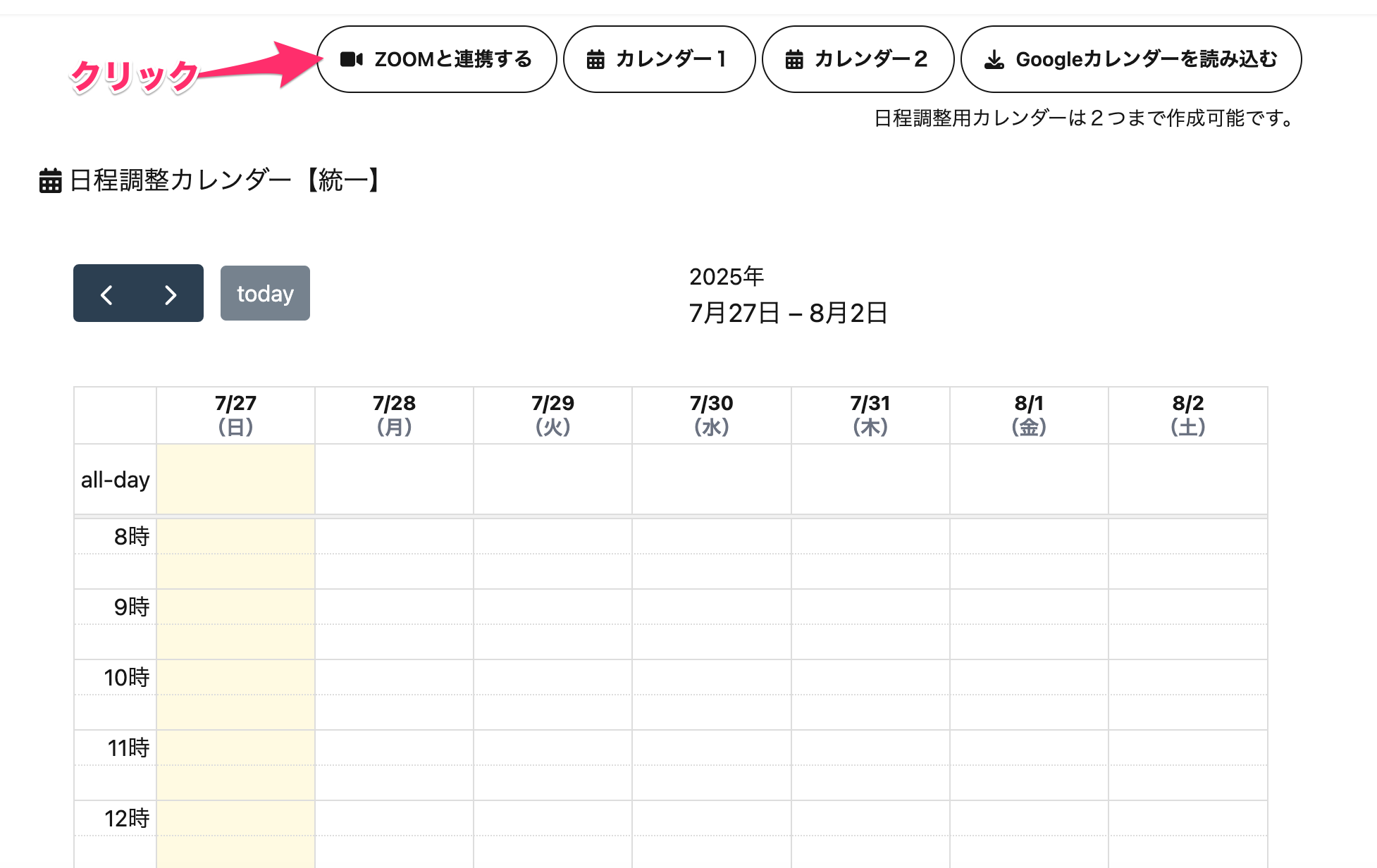Select the 7/29 (火) column header
The width and height of the screenshot is (1377, 868).
pos(552,415)
